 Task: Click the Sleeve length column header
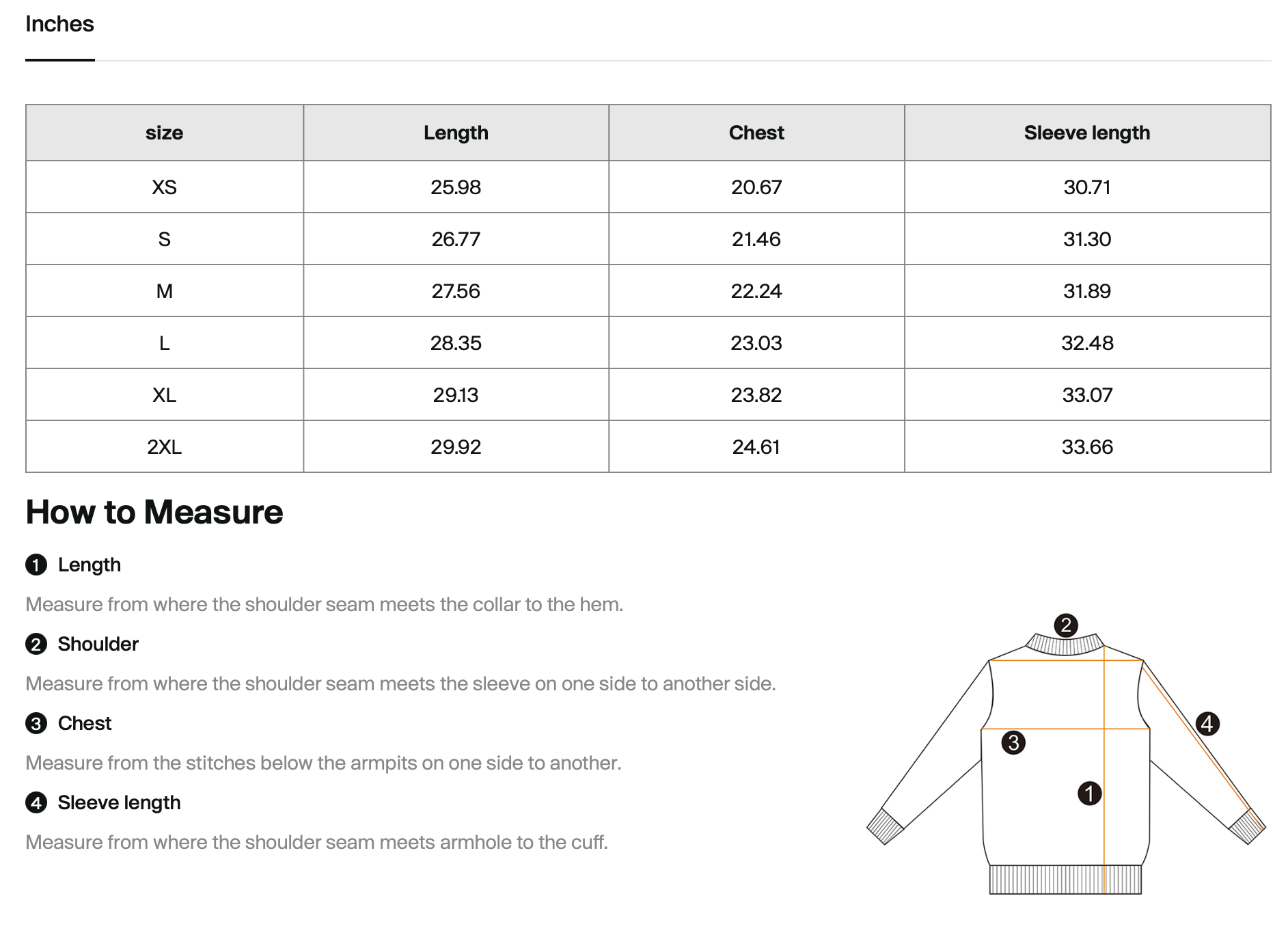pos(1087,133)
